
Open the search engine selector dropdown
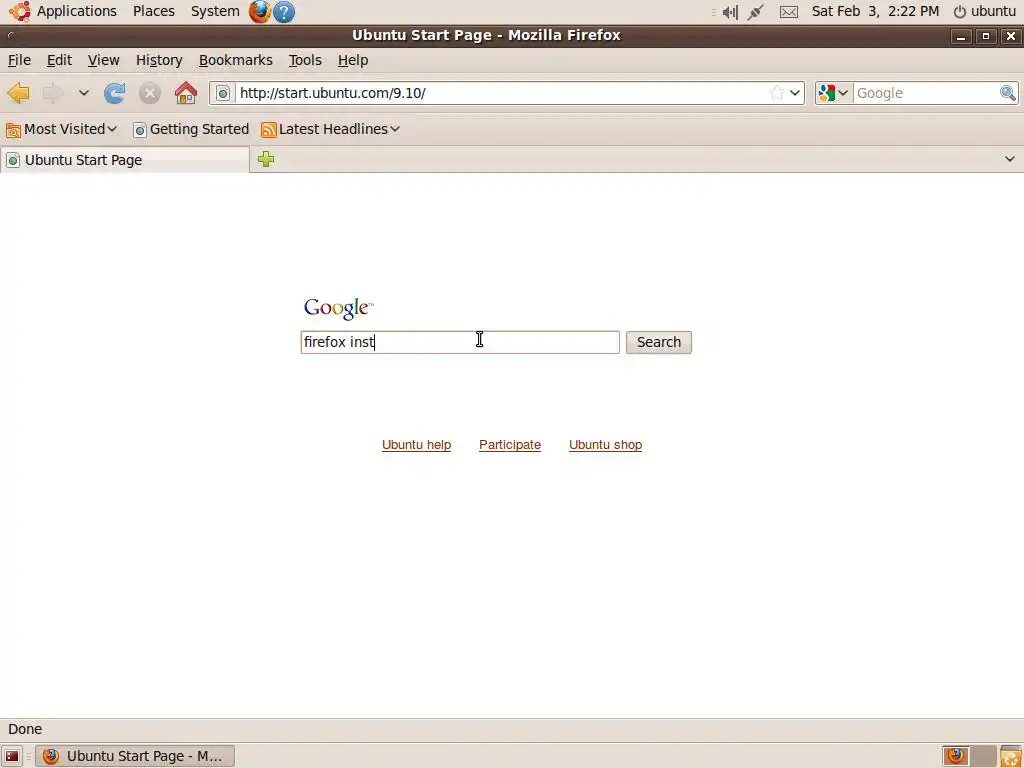tap(834, 93)
